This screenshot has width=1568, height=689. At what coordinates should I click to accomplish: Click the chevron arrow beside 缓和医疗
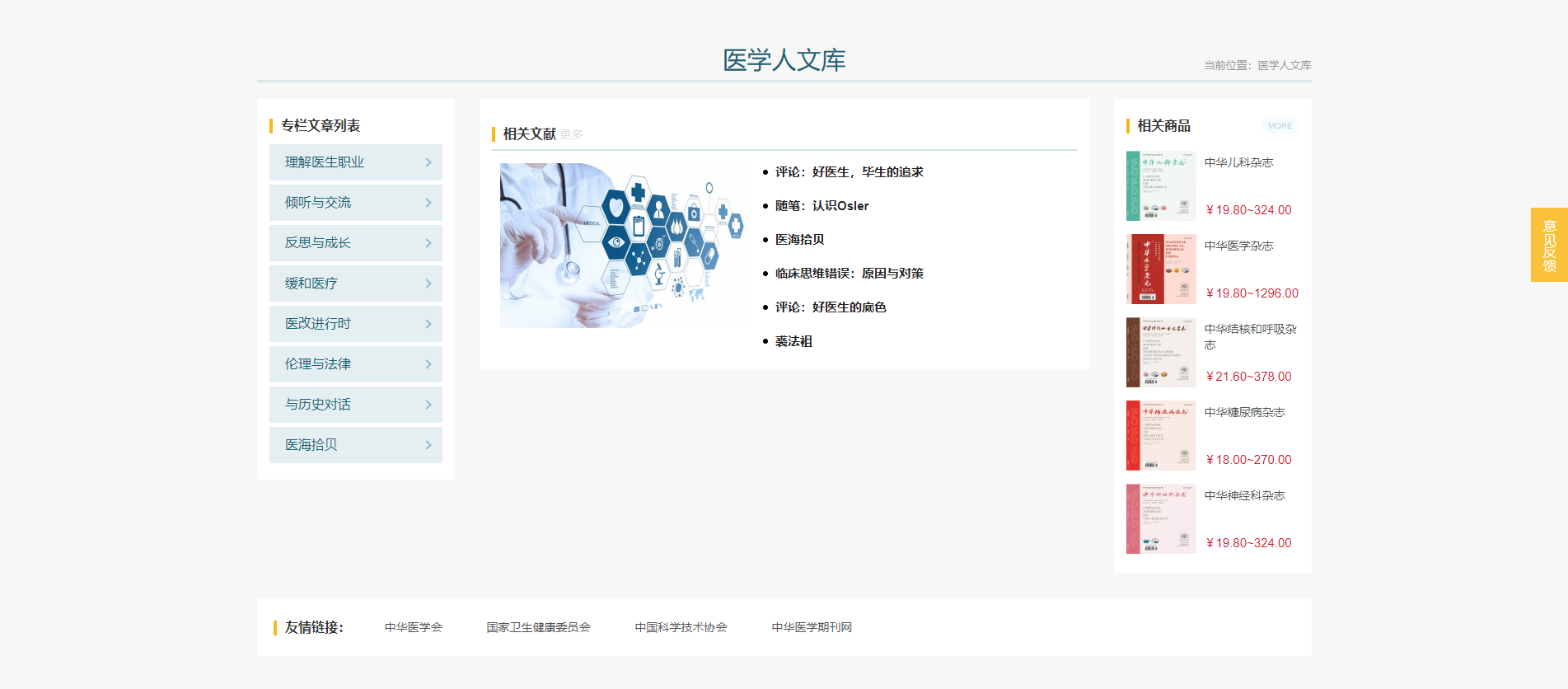click(428, 284)
